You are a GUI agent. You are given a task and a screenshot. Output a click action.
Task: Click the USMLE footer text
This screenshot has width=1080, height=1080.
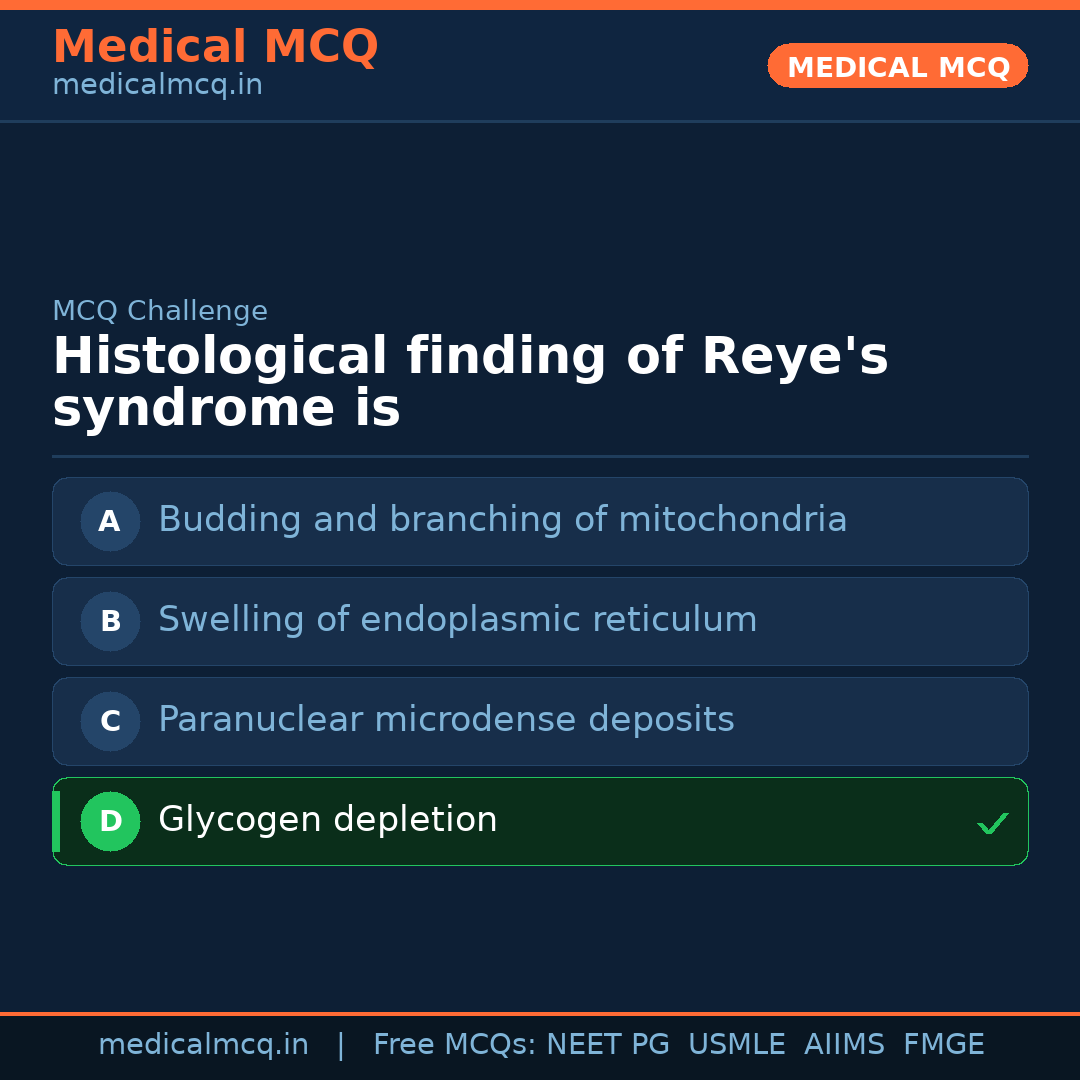736,1045
